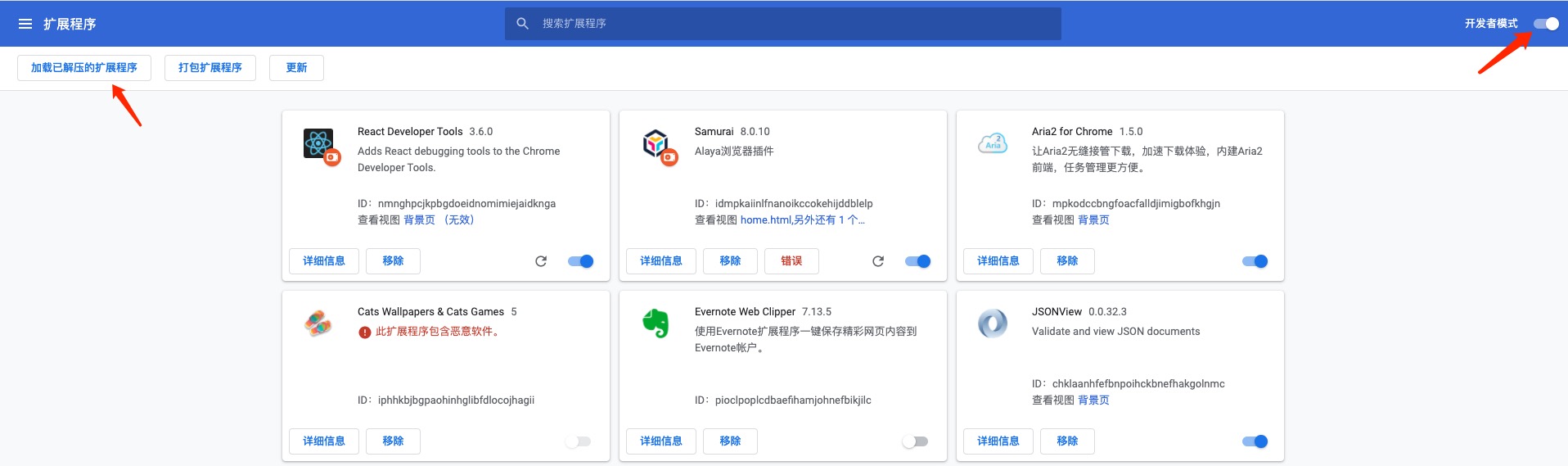Click the red malware warning icon
Viewport: 1568px width, 466px height.
coord(365,333)
